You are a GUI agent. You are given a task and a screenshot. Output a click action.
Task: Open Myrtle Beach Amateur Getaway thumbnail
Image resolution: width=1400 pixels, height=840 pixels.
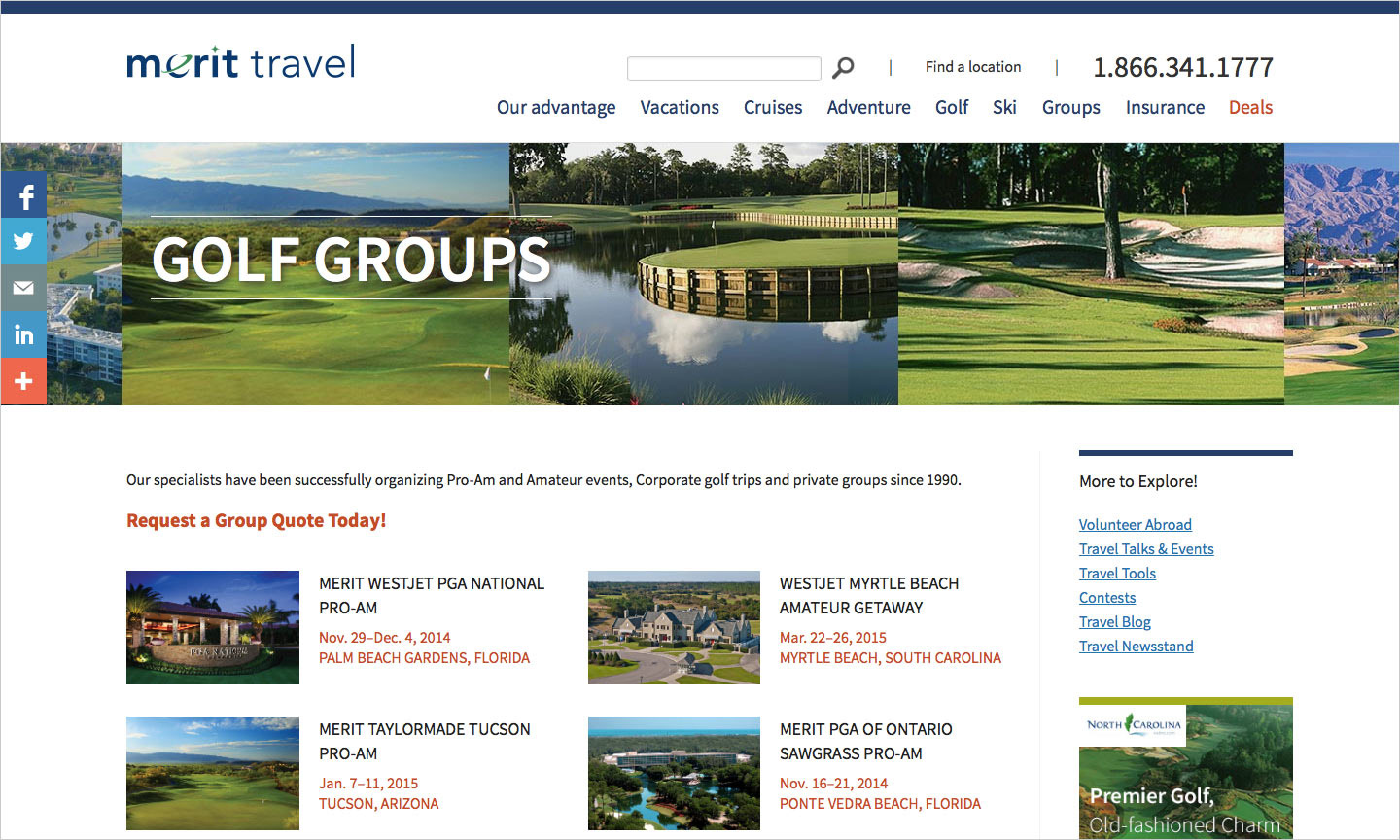pos(674,627)
